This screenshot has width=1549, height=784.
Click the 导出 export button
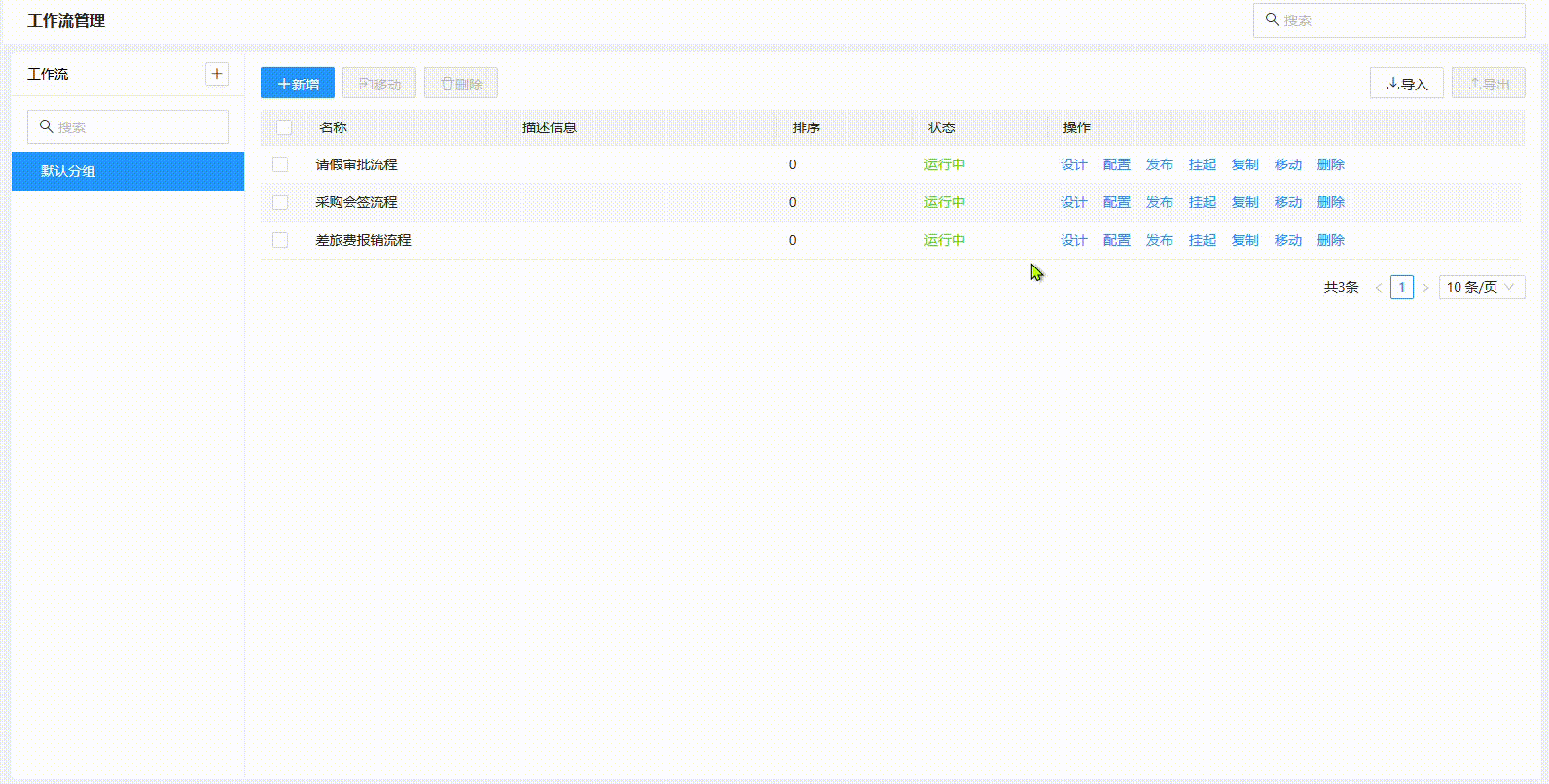(x=1488, y=84)
